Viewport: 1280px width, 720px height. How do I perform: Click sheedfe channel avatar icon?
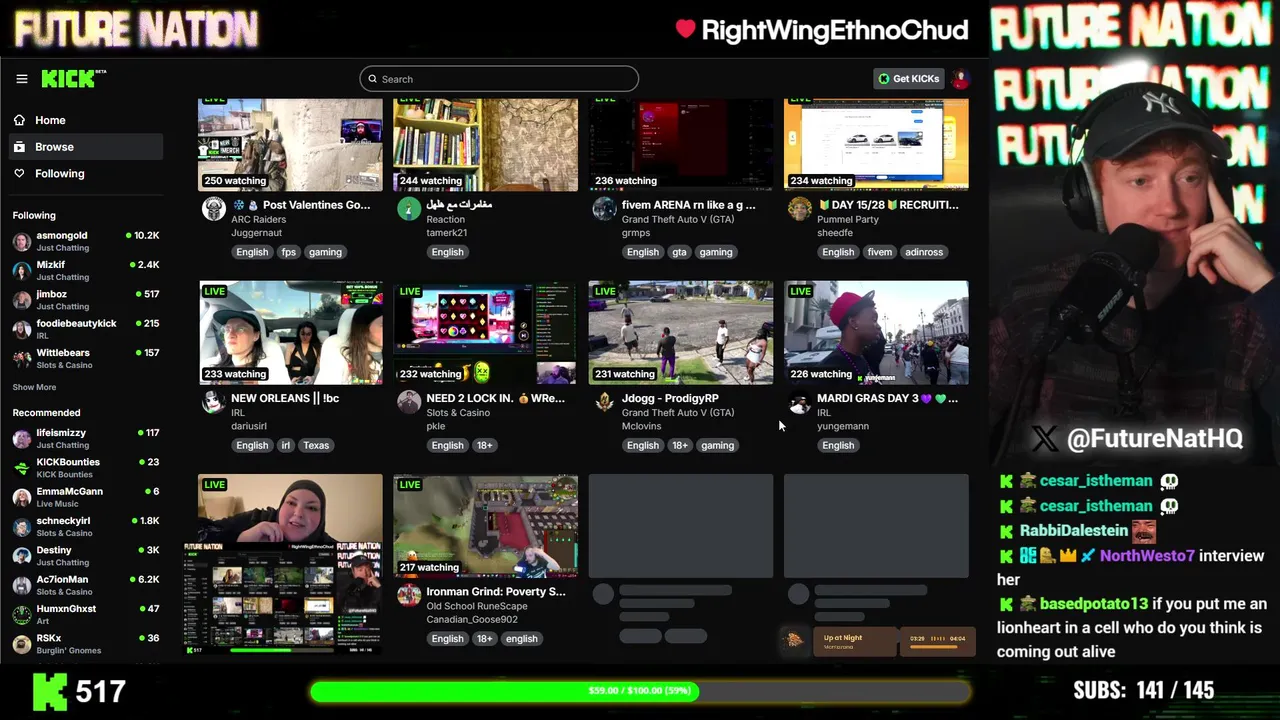[x=799, y=208]
